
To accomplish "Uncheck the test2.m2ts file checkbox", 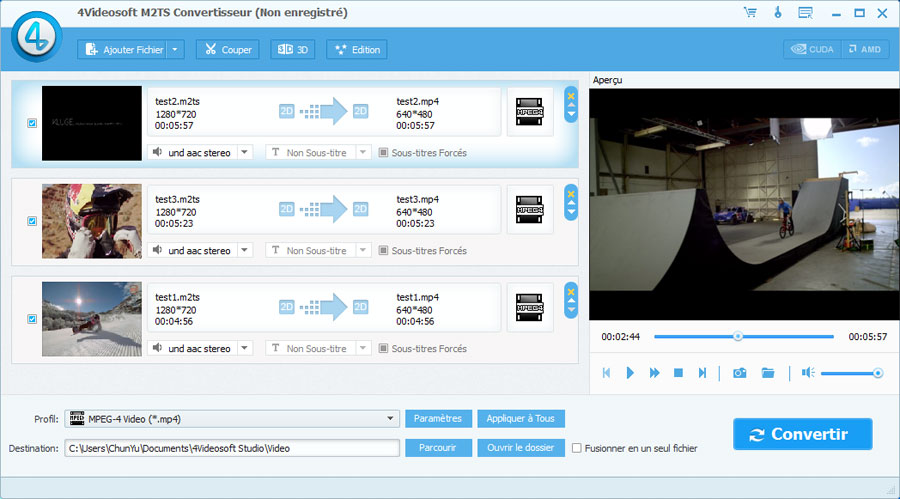I will pyautogui.click(x=32, y=124).
